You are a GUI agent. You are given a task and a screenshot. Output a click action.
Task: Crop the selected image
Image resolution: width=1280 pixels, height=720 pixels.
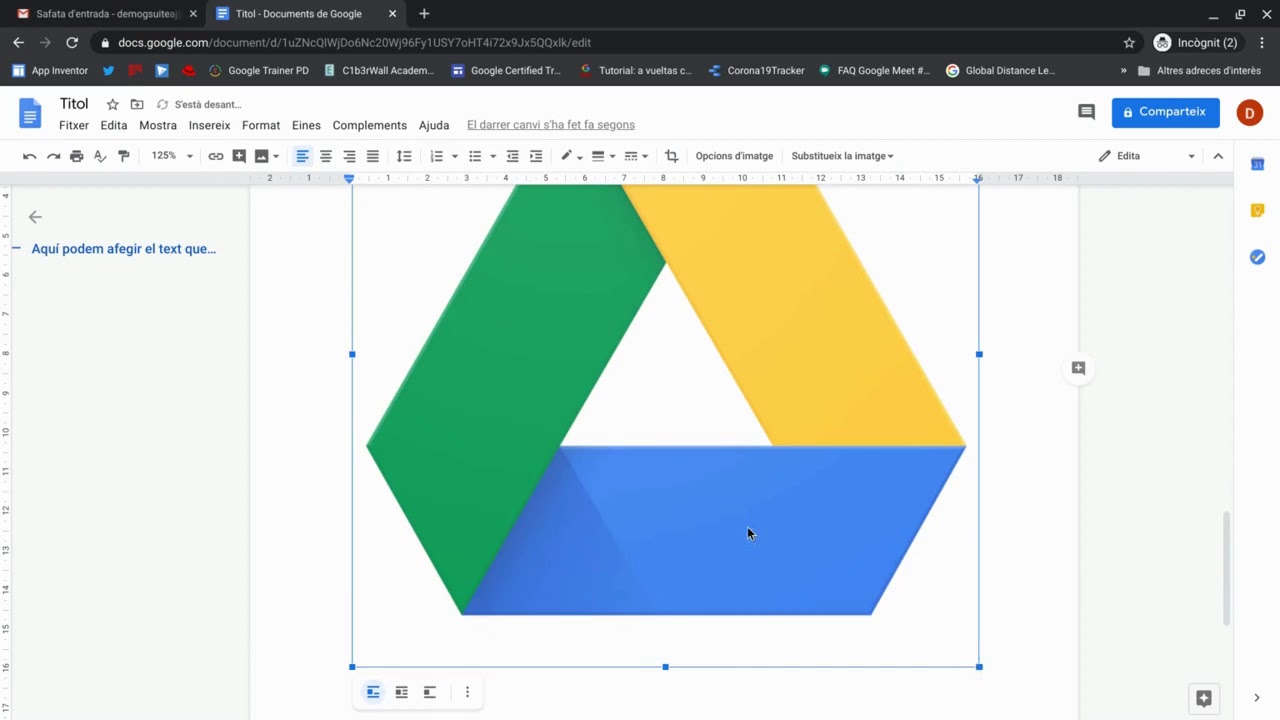click(672, 156)
